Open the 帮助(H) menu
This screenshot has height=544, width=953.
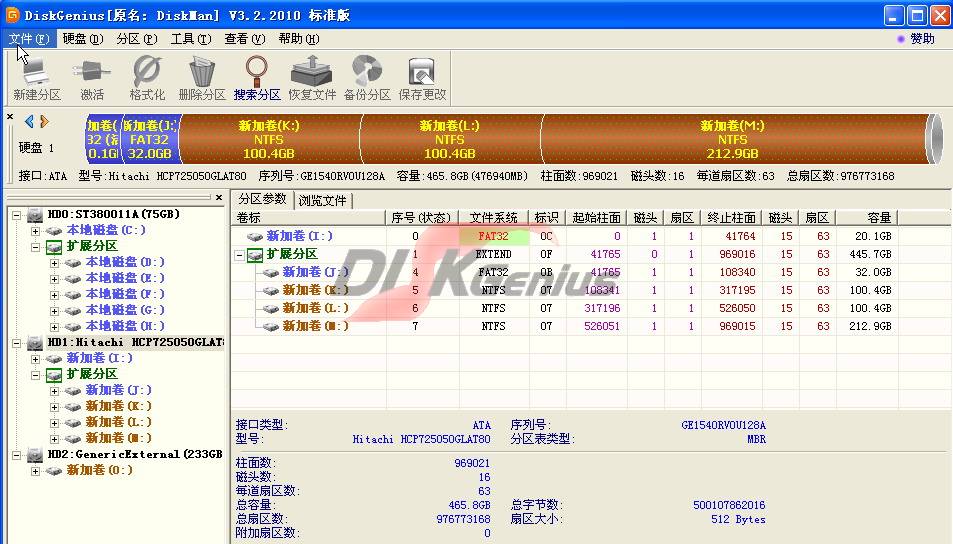tap(298, 39)
